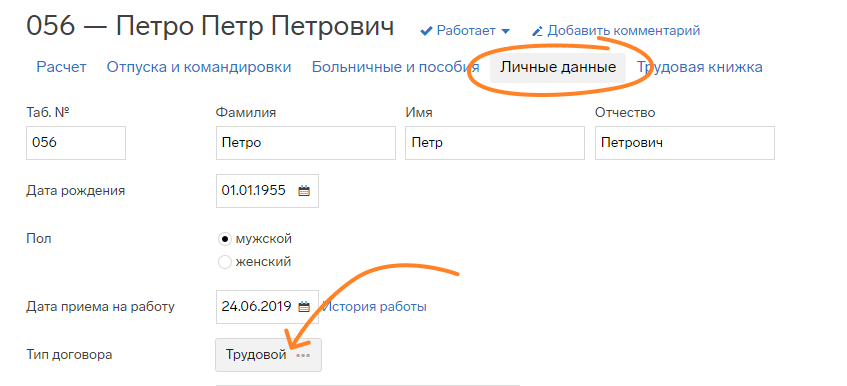The image size is (847, 386).
Task: Click the Дата приема на работу date field
Action: click(x=267, y=307)
